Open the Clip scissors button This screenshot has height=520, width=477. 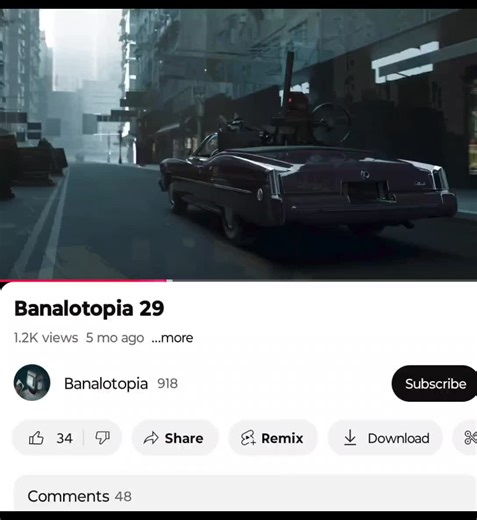(x=469, y=438)
